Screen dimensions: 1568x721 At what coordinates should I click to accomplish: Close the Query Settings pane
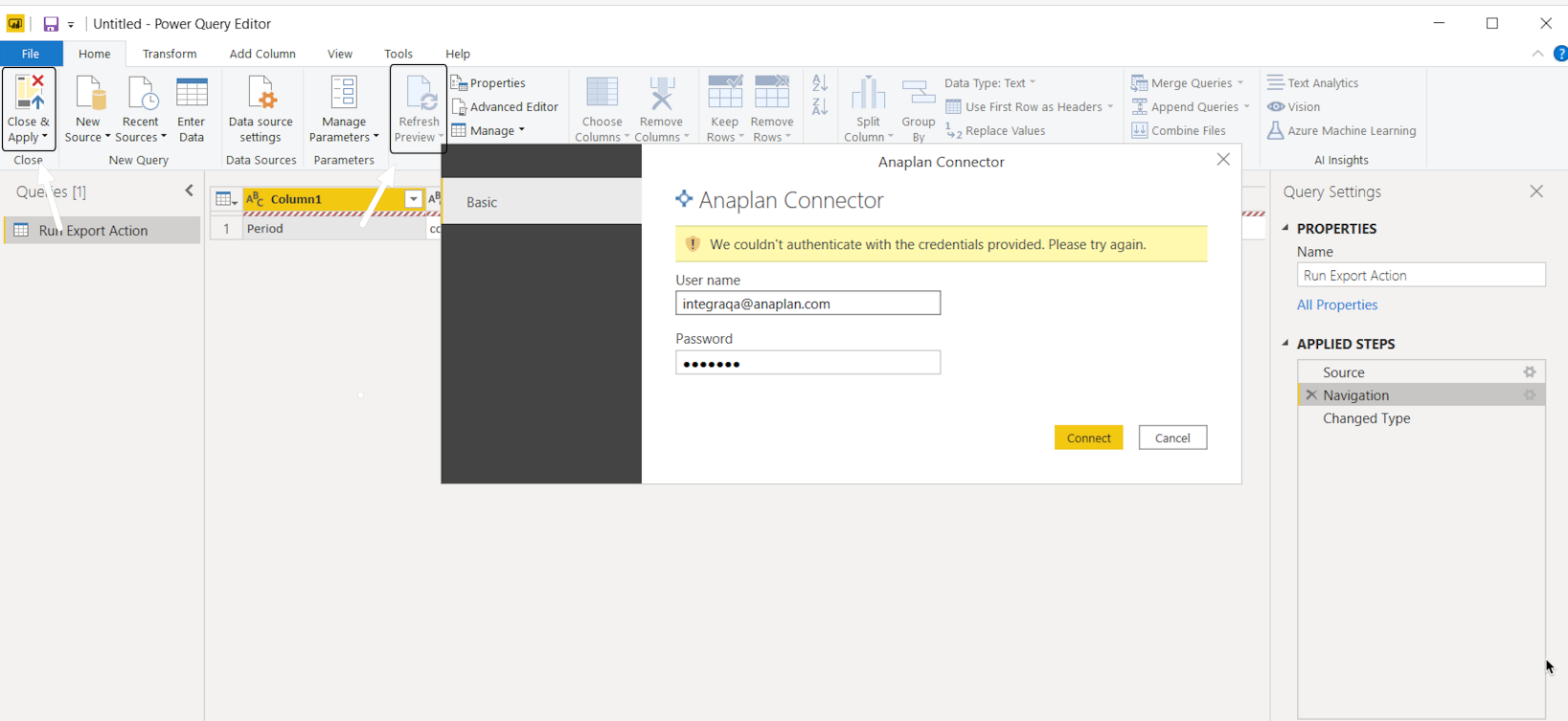point(1536,192)
